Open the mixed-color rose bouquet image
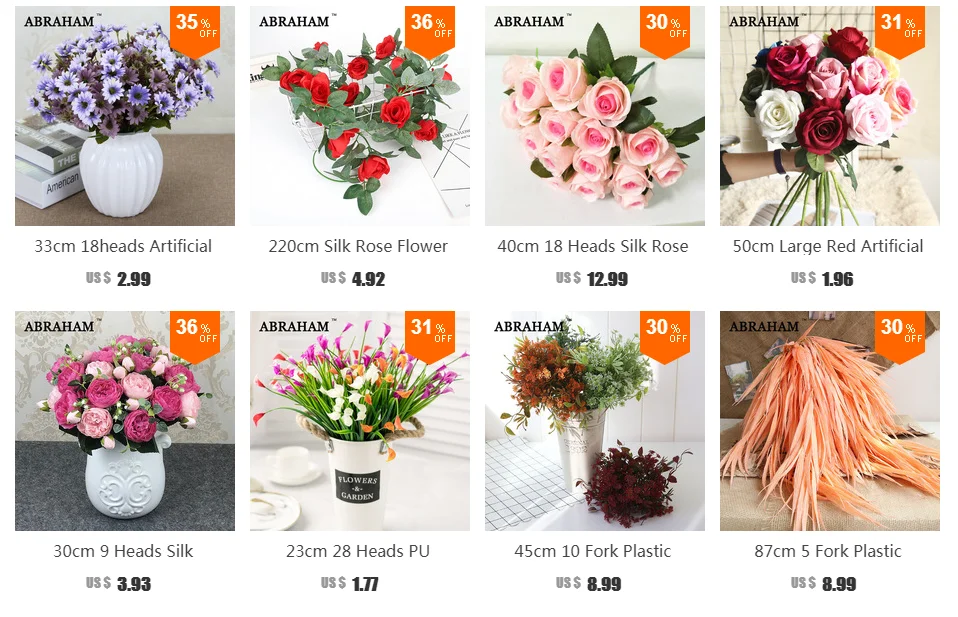 (830, 116)
